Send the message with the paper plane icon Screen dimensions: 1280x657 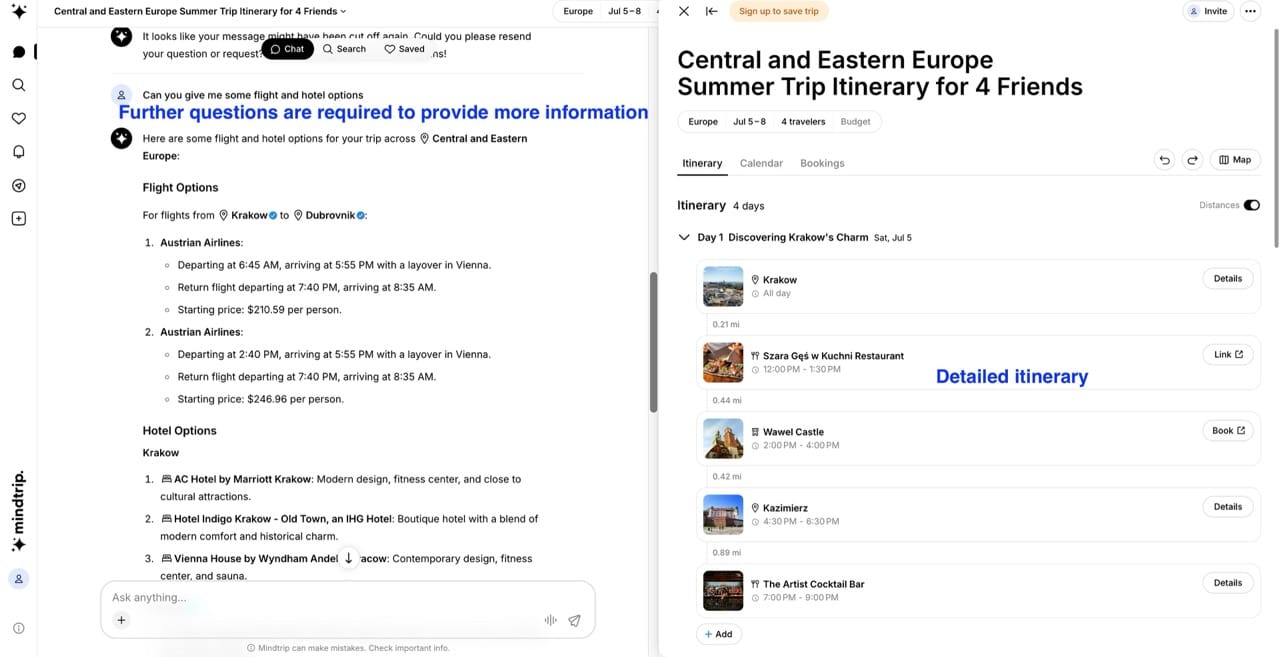574,620
